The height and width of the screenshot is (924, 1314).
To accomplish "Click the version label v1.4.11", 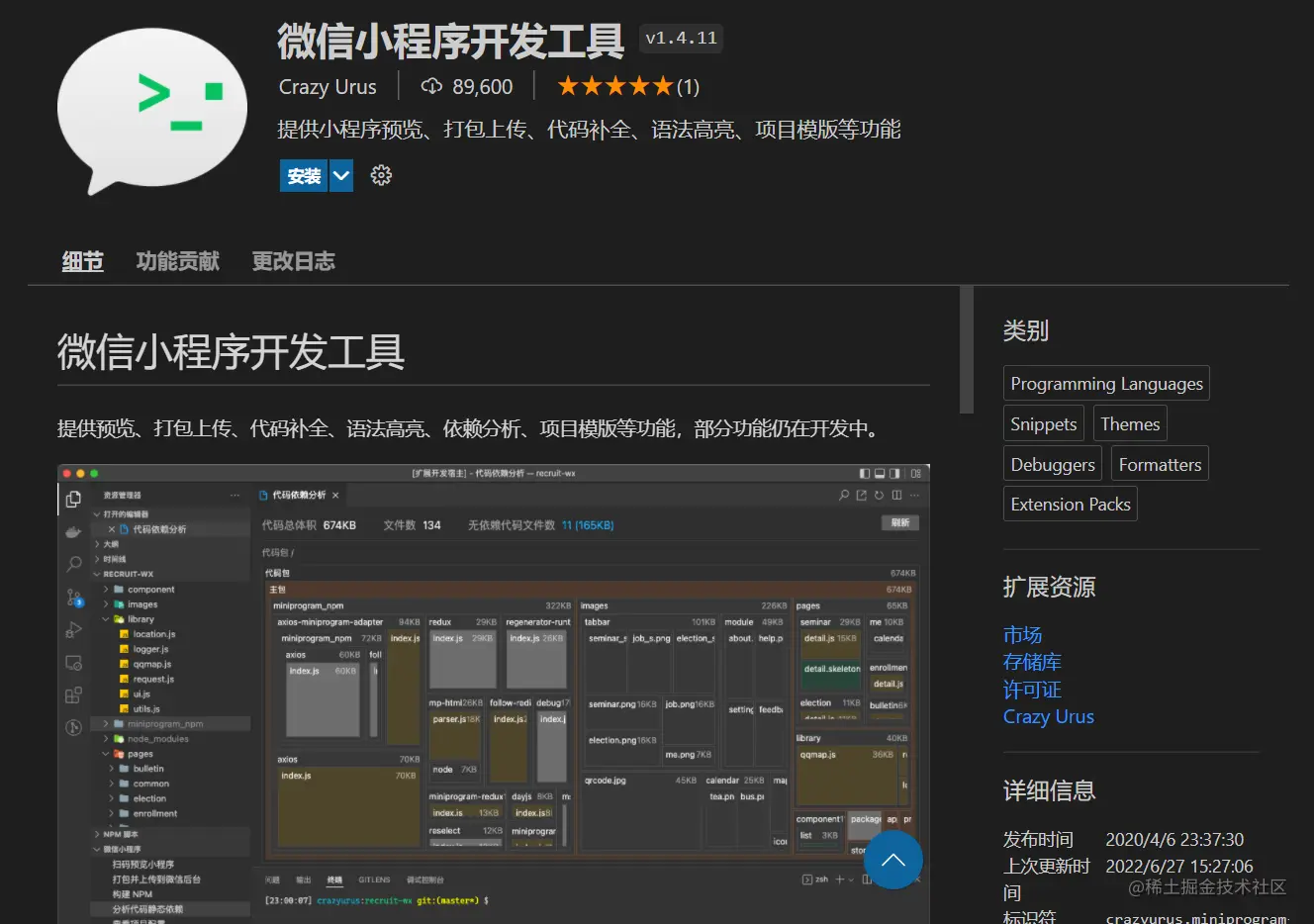I will click(682, 39).
